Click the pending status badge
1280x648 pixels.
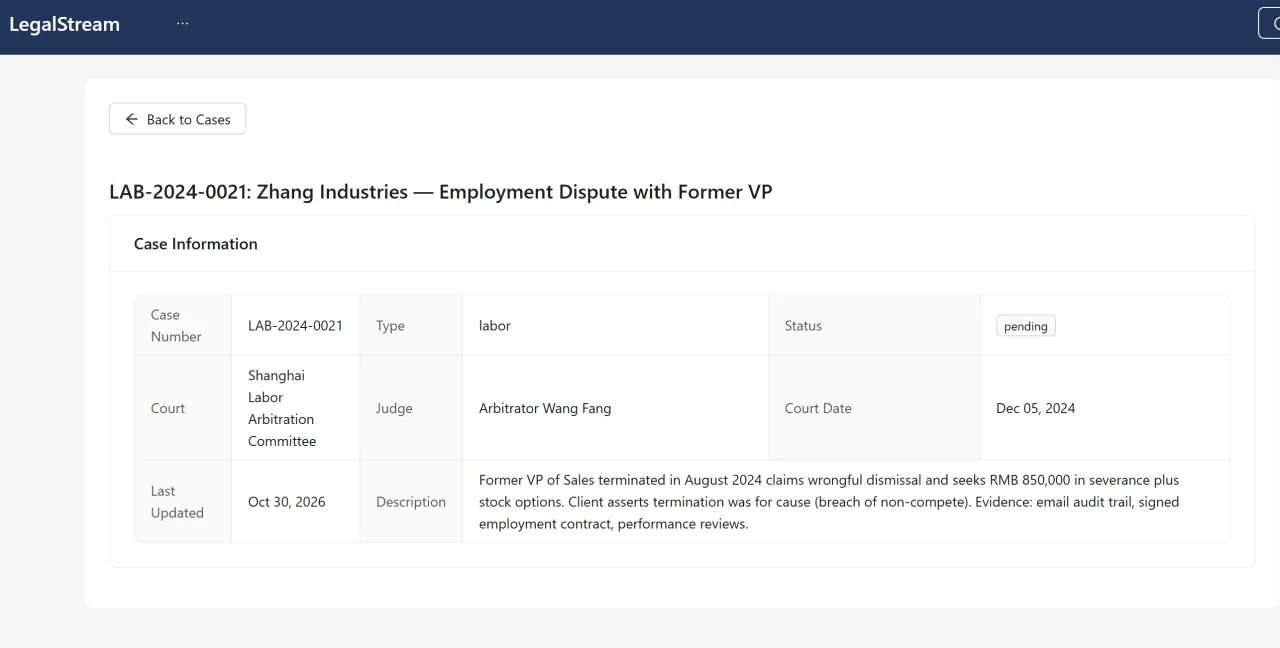click(1025, 326)
